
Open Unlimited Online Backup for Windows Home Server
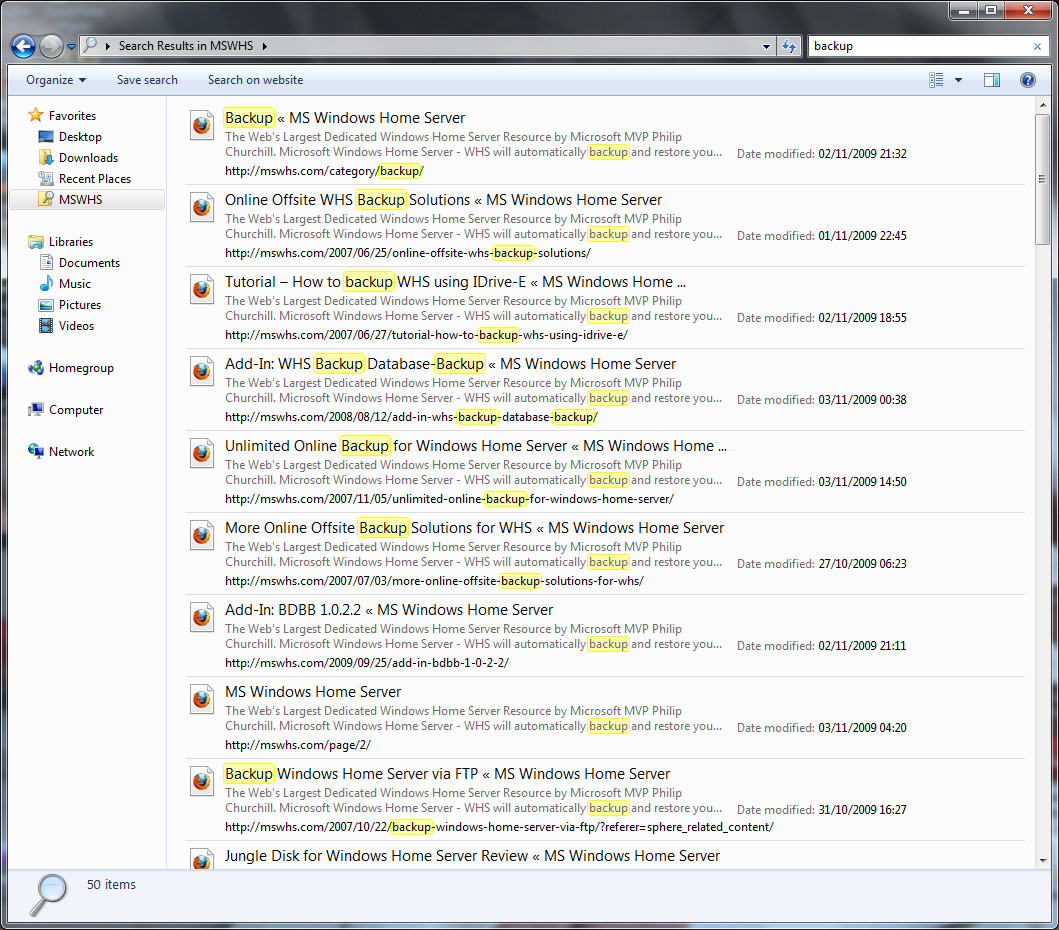[x=475, y=446]
